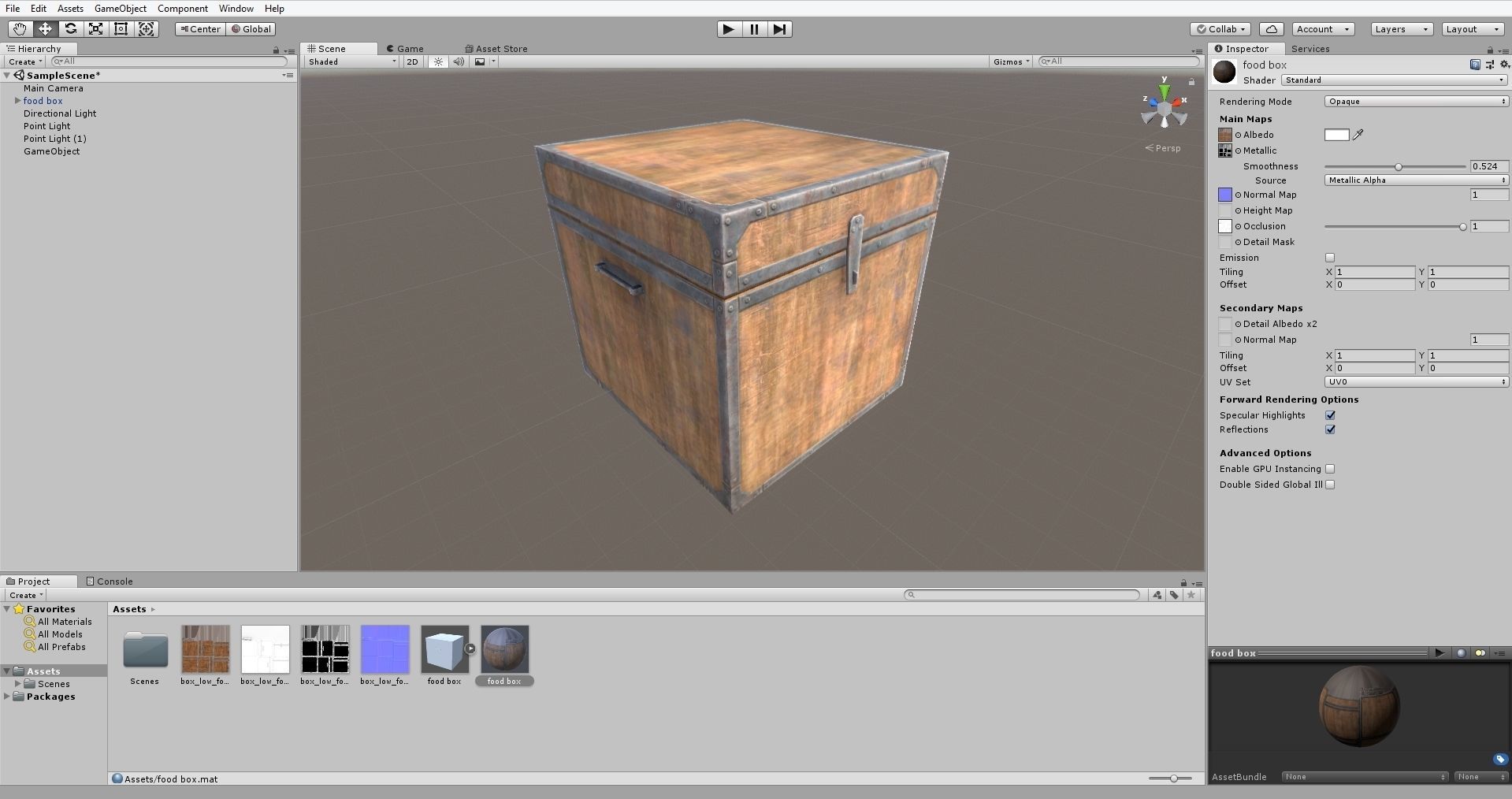Viewport: 1512px width, 799px height.
Task: Open the Shader dropdown
Action: (x=1394, y=80)
